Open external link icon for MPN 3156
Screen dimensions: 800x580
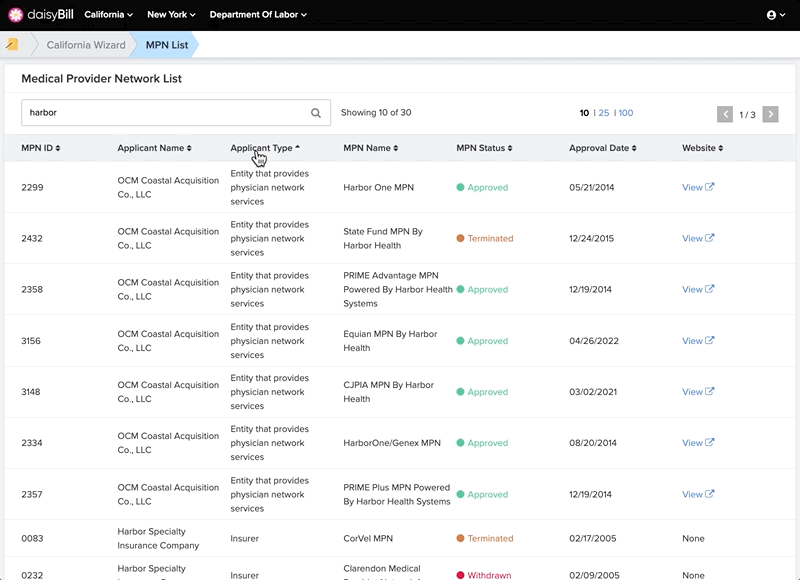pos(710,340)
